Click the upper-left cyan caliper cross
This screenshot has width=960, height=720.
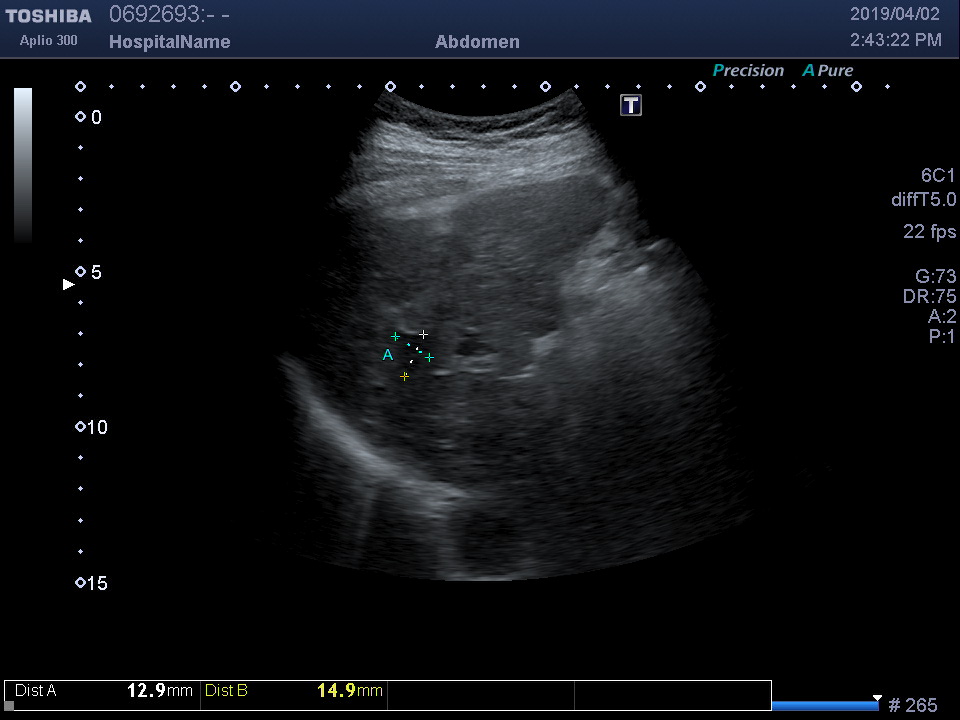coord(395,337)
